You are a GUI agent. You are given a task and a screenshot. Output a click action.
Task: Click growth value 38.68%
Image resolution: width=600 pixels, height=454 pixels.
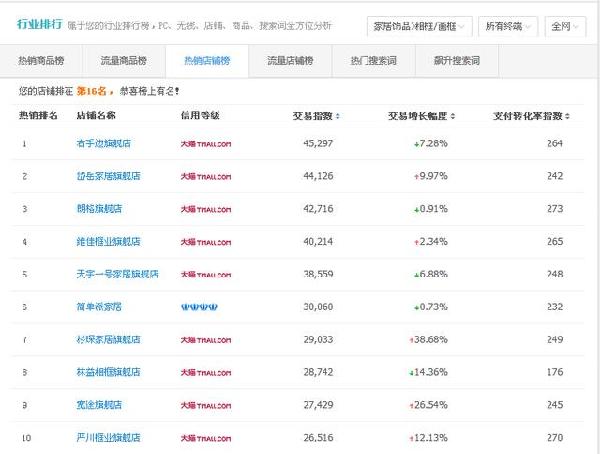coord(431,340)
